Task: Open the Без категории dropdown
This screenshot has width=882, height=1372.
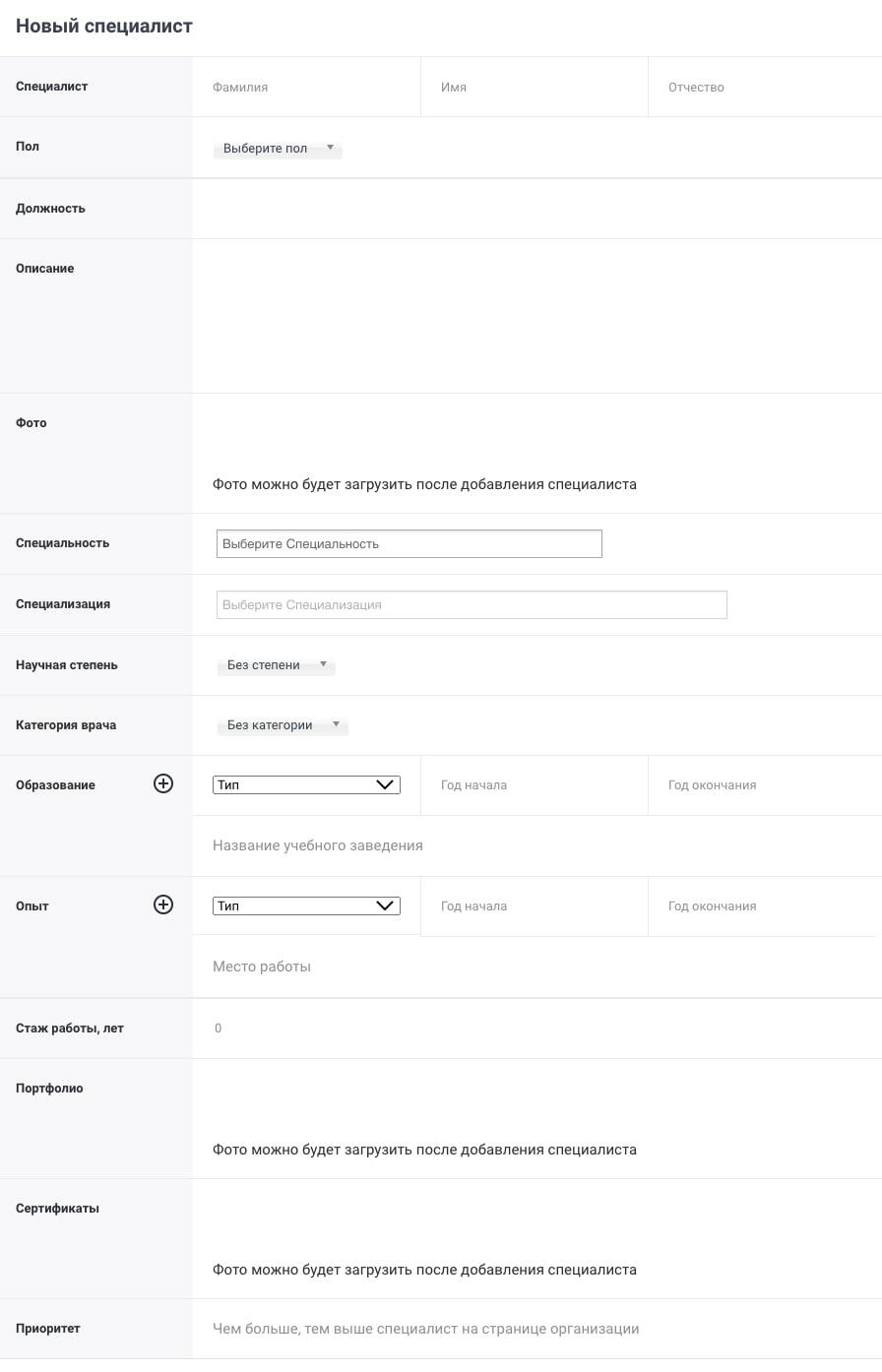Action: (x=282, y=725)
